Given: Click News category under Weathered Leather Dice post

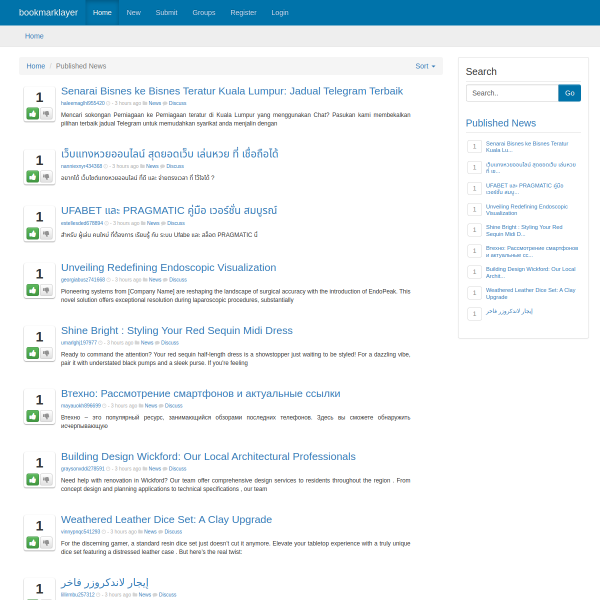Looking at the screenshot, I should point(150,532).
